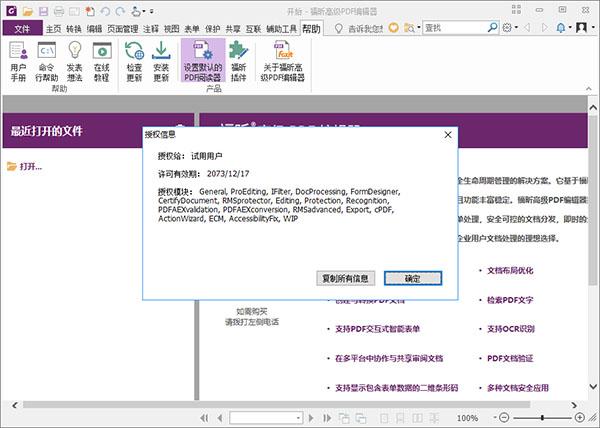Click the Redo arrow in title bar
Image resolution: width=600 pixels, height=428 pixels.
pos(120,11)
